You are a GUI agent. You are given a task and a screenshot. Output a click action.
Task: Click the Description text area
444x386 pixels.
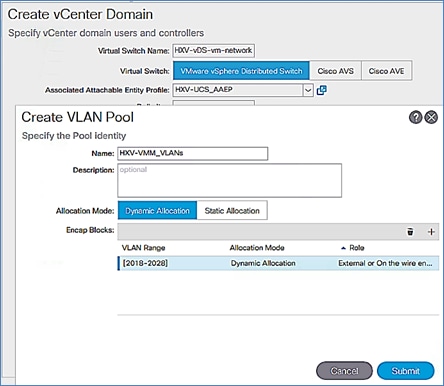pyautogui.click(x=230, y=180)
